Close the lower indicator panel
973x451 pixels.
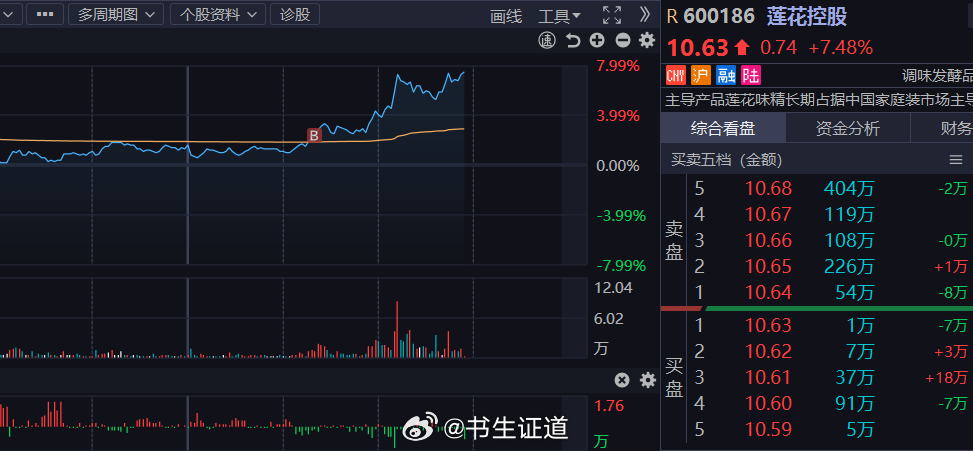622,380
